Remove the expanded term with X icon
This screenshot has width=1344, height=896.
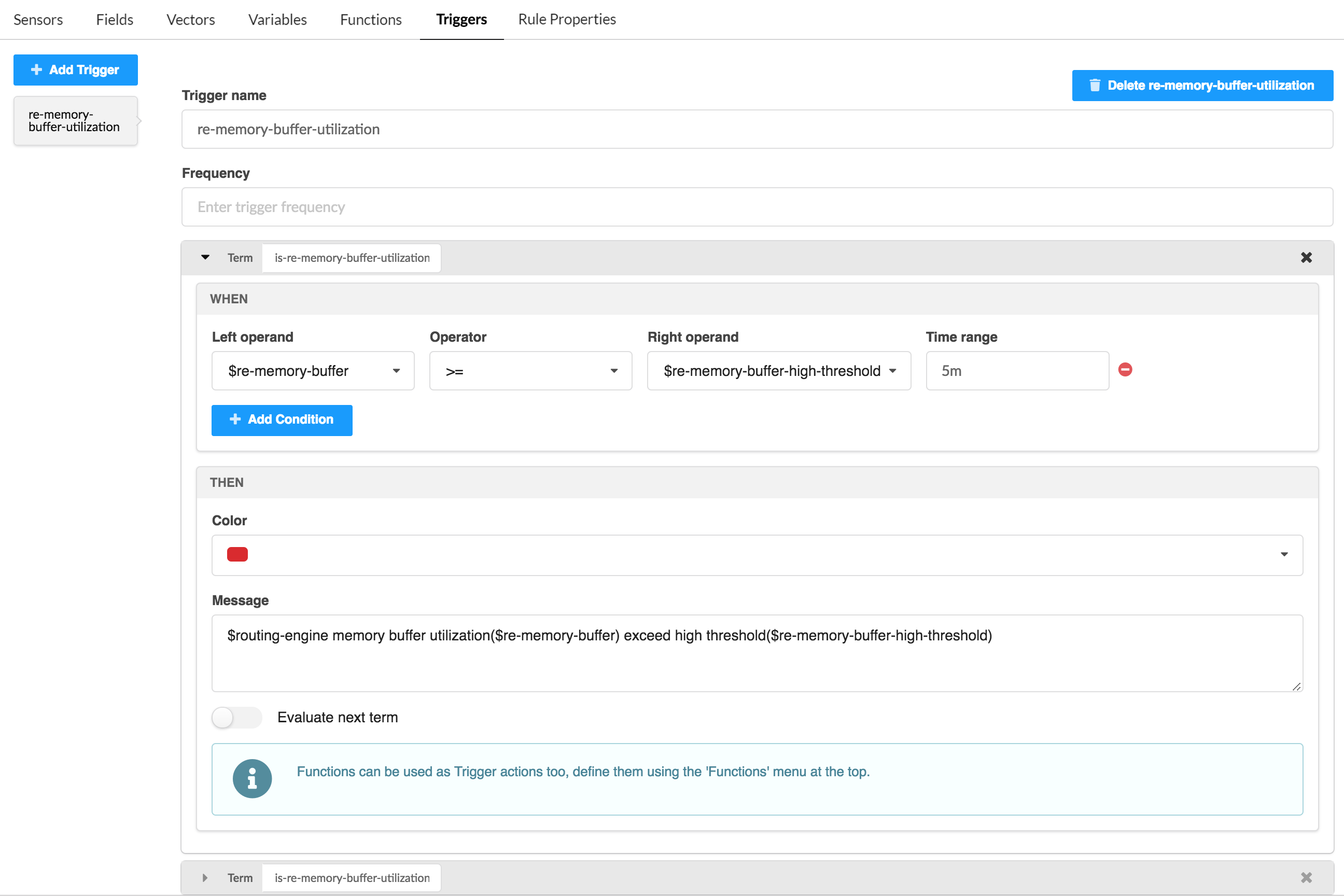(1306, 258)
